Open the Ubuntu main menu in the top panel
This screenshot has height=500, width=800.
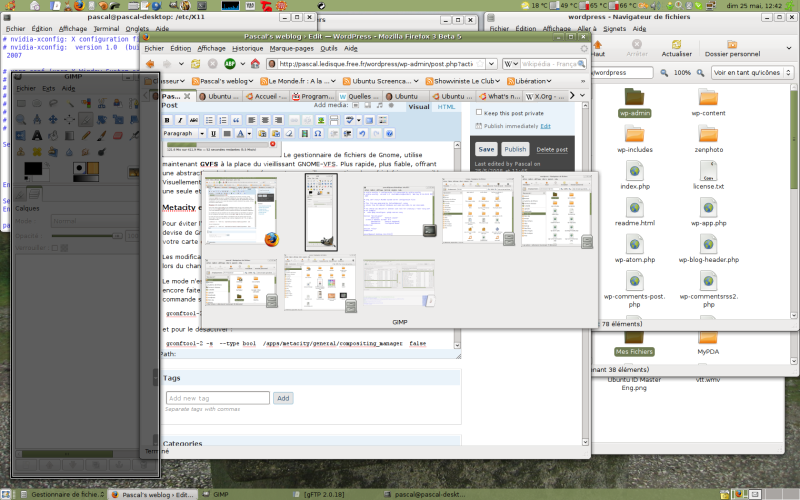pyautogui.click(x=10, y=6)
